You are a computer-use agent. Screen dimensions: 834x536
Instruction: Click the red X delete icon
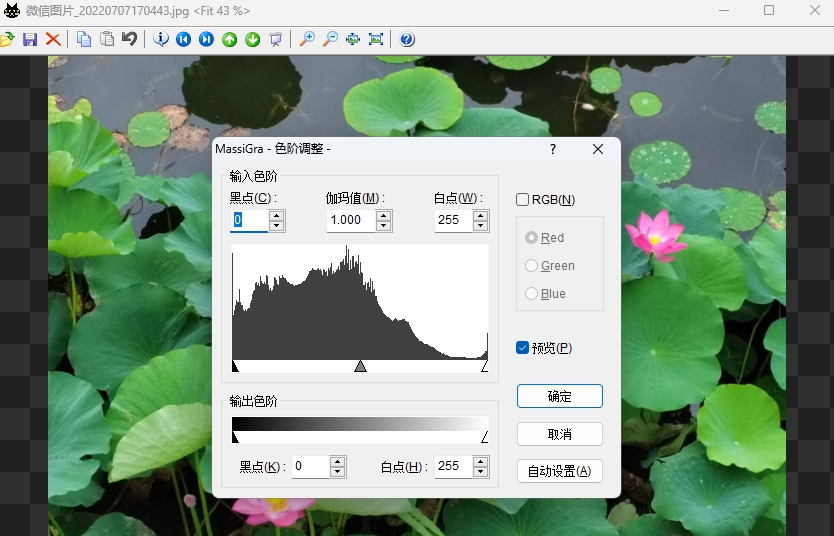[53, 39]
